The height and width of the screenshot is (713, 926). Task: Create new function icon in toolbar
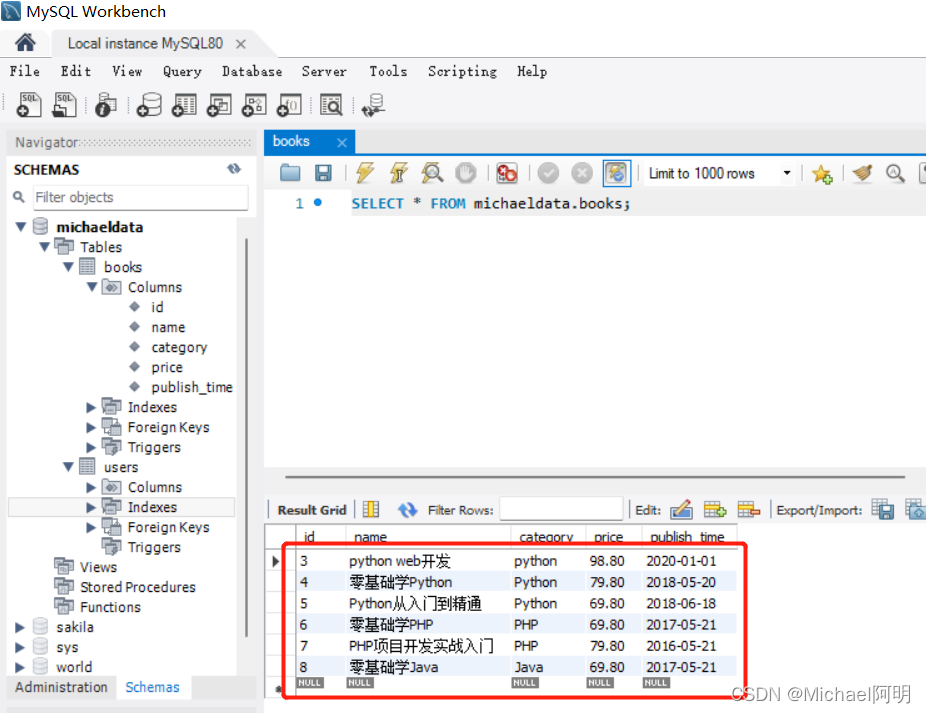[290, 105]
